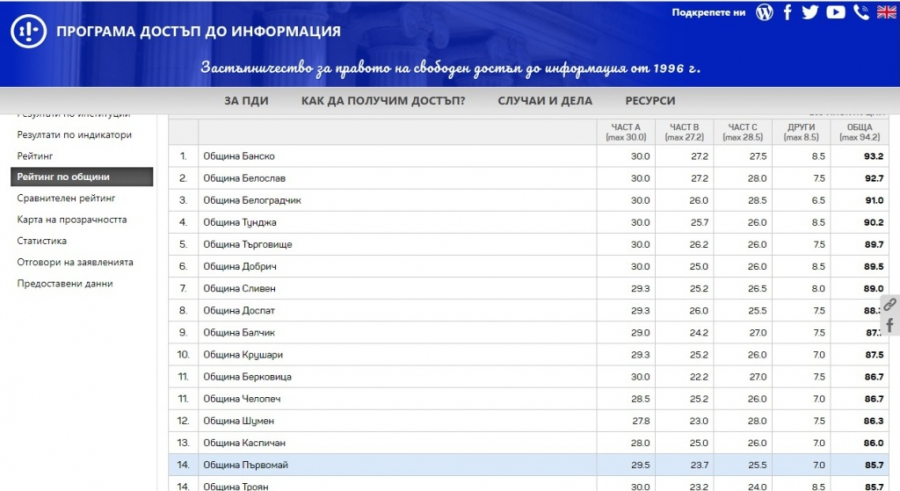Select the Община Сливен row

point(529,288)
